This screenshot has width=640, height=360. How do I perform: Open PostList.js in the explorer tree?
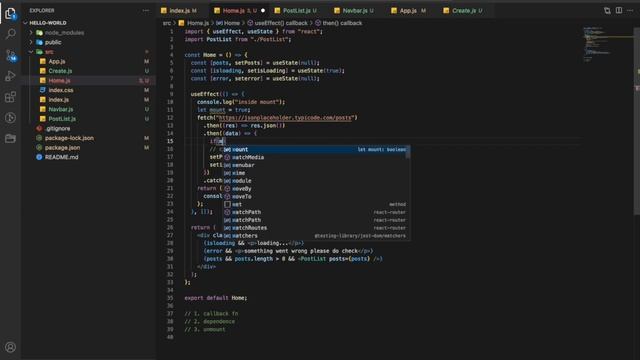click(89, 119)
